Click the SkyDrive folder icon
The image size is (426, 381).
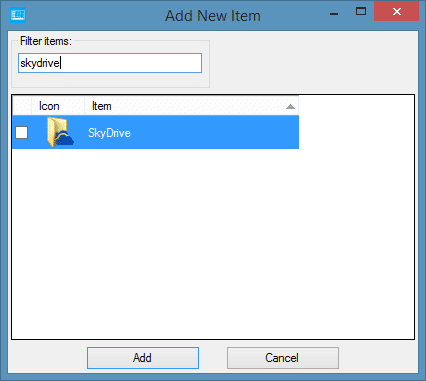[x=60, y=132]
